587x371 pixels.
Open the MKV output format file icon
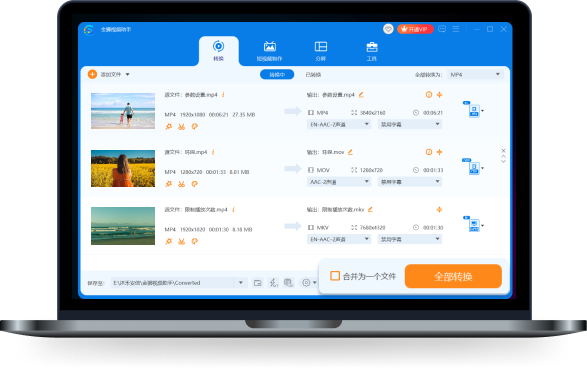coord(473,225)
